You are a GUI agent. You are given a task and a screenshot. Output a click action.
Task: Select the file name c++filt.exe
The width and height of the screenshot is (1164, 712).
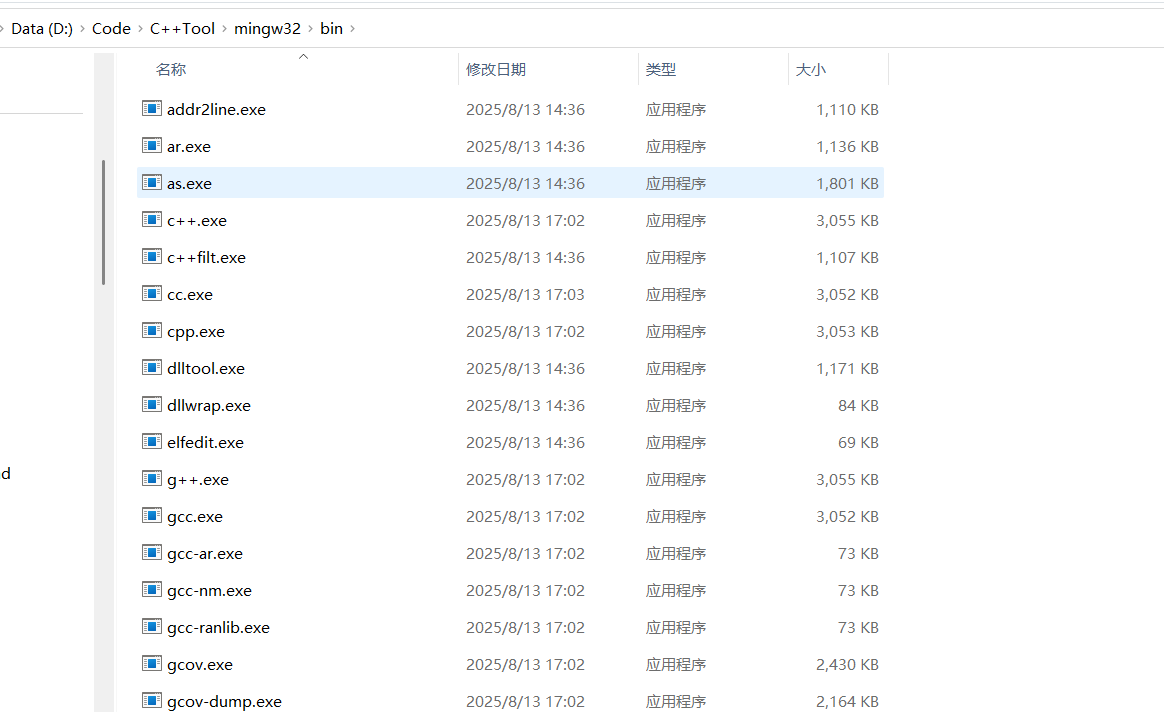pos(206,258)
